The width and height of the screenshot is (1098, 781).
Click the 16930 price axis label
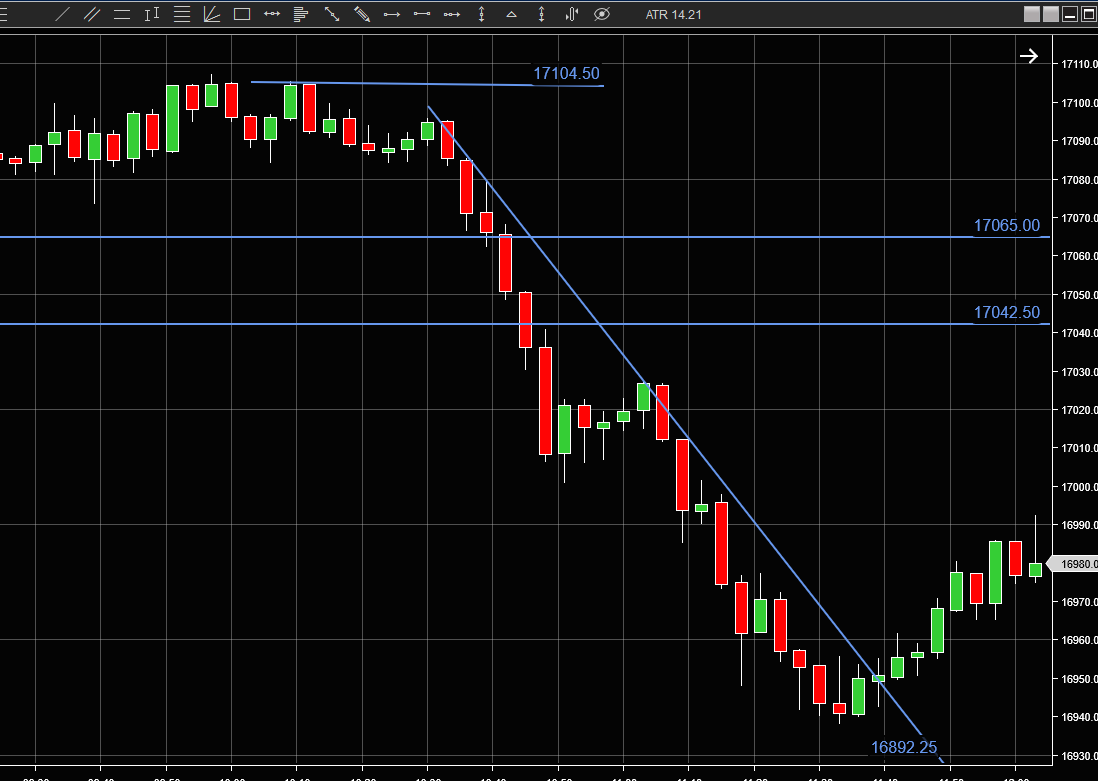(1079, 756)
